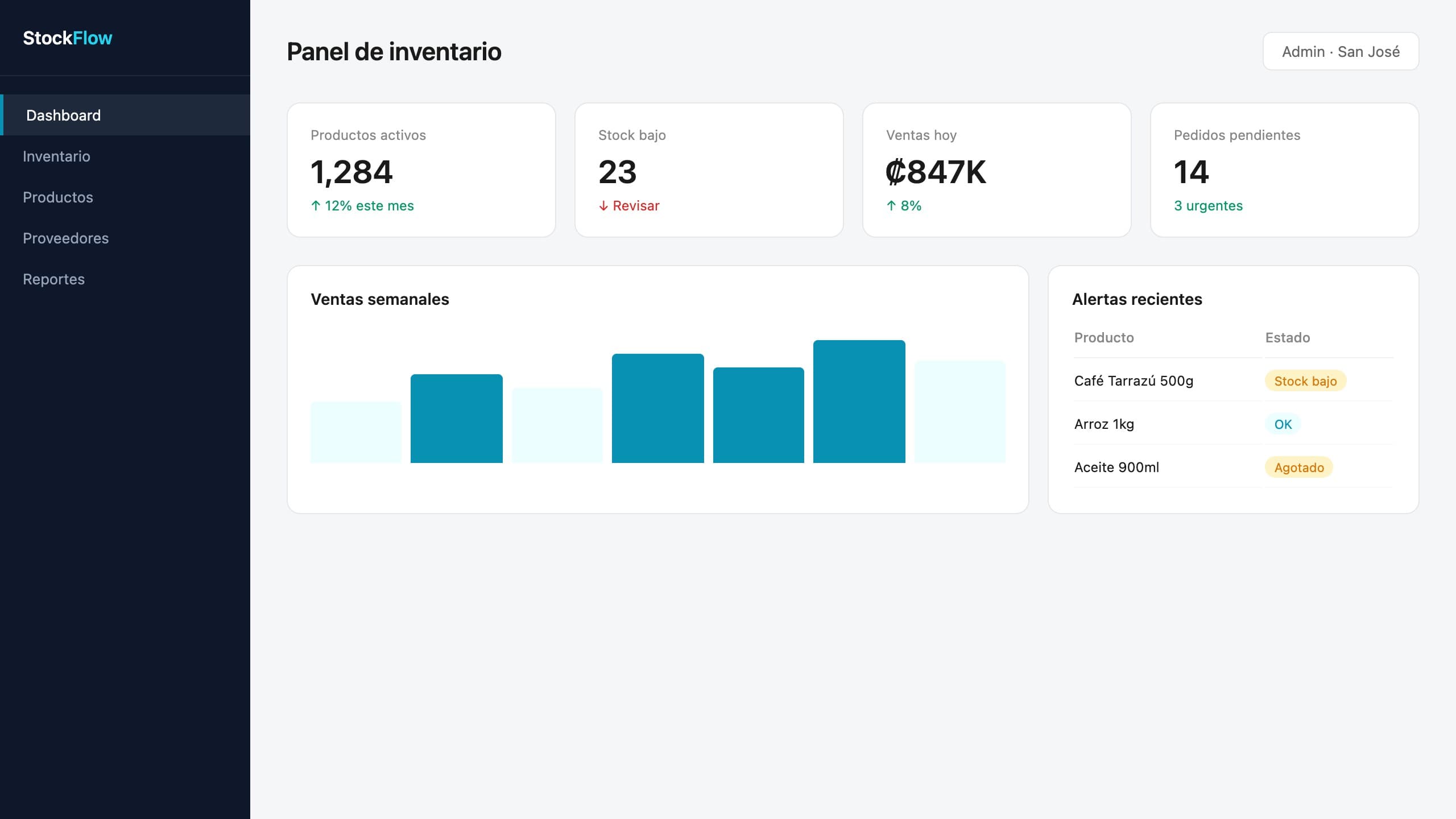
Task: Click the Estado column header
Action: 1288,338
